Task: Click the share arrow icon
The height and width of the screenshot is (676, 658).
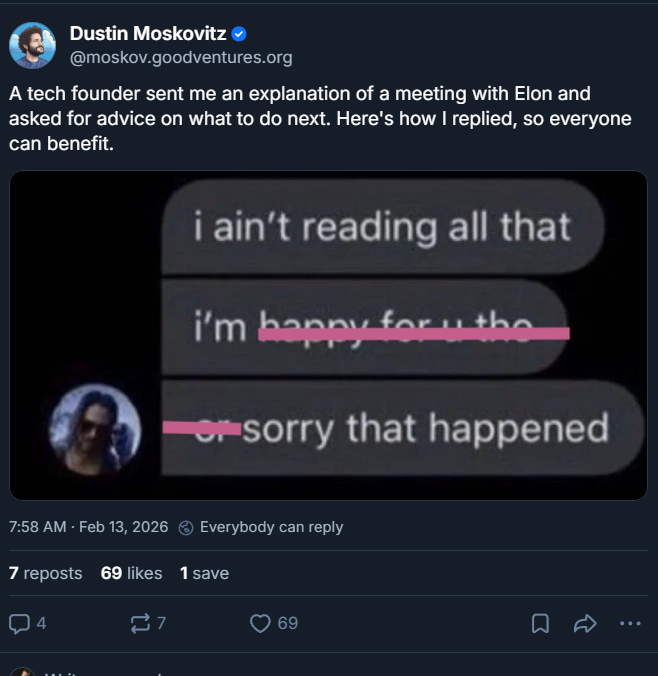Action: pyautogui.click(x=585, y=623)
